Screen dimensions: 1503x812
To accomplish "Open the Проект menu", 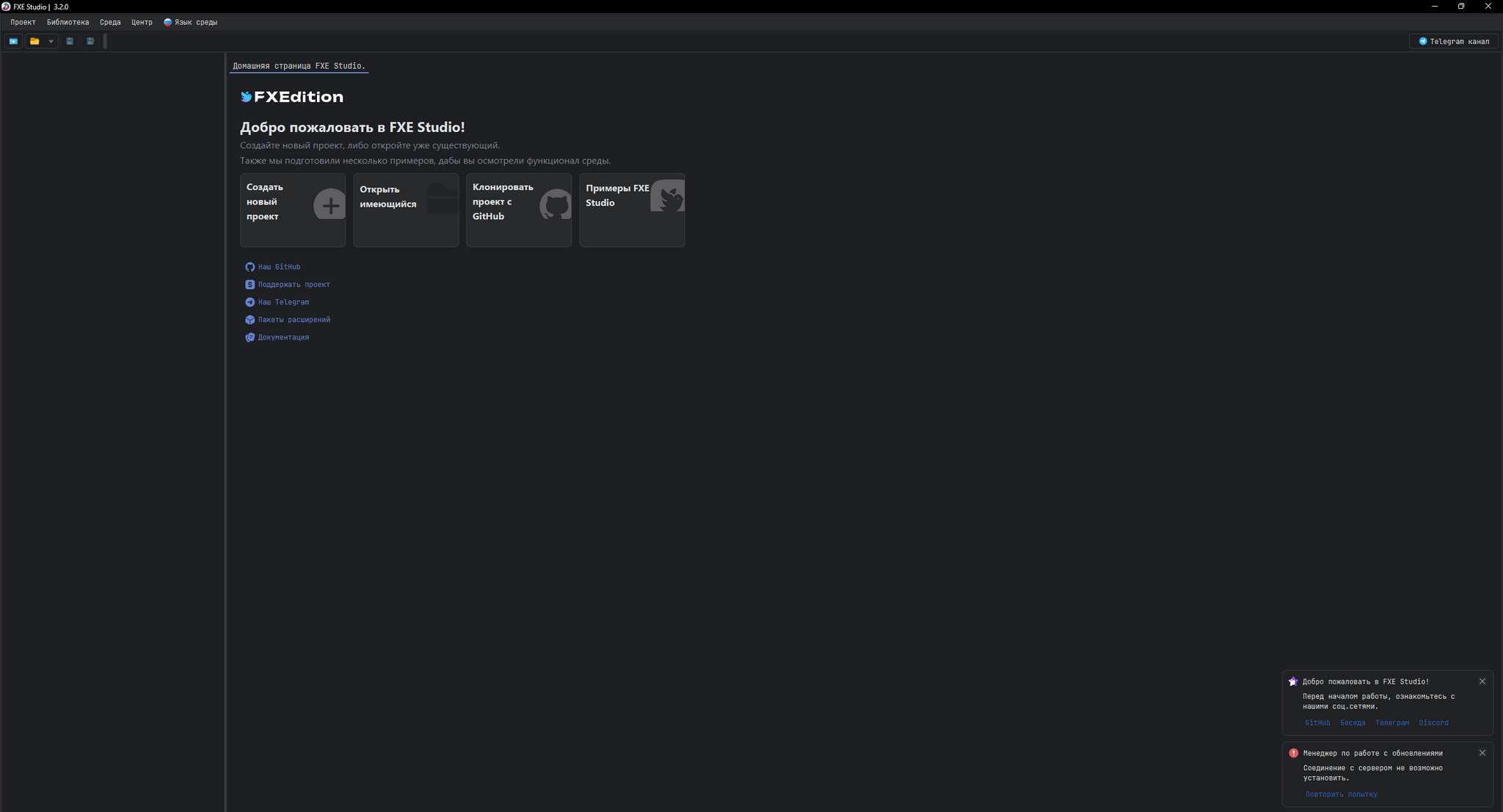I will coord(23,22).
